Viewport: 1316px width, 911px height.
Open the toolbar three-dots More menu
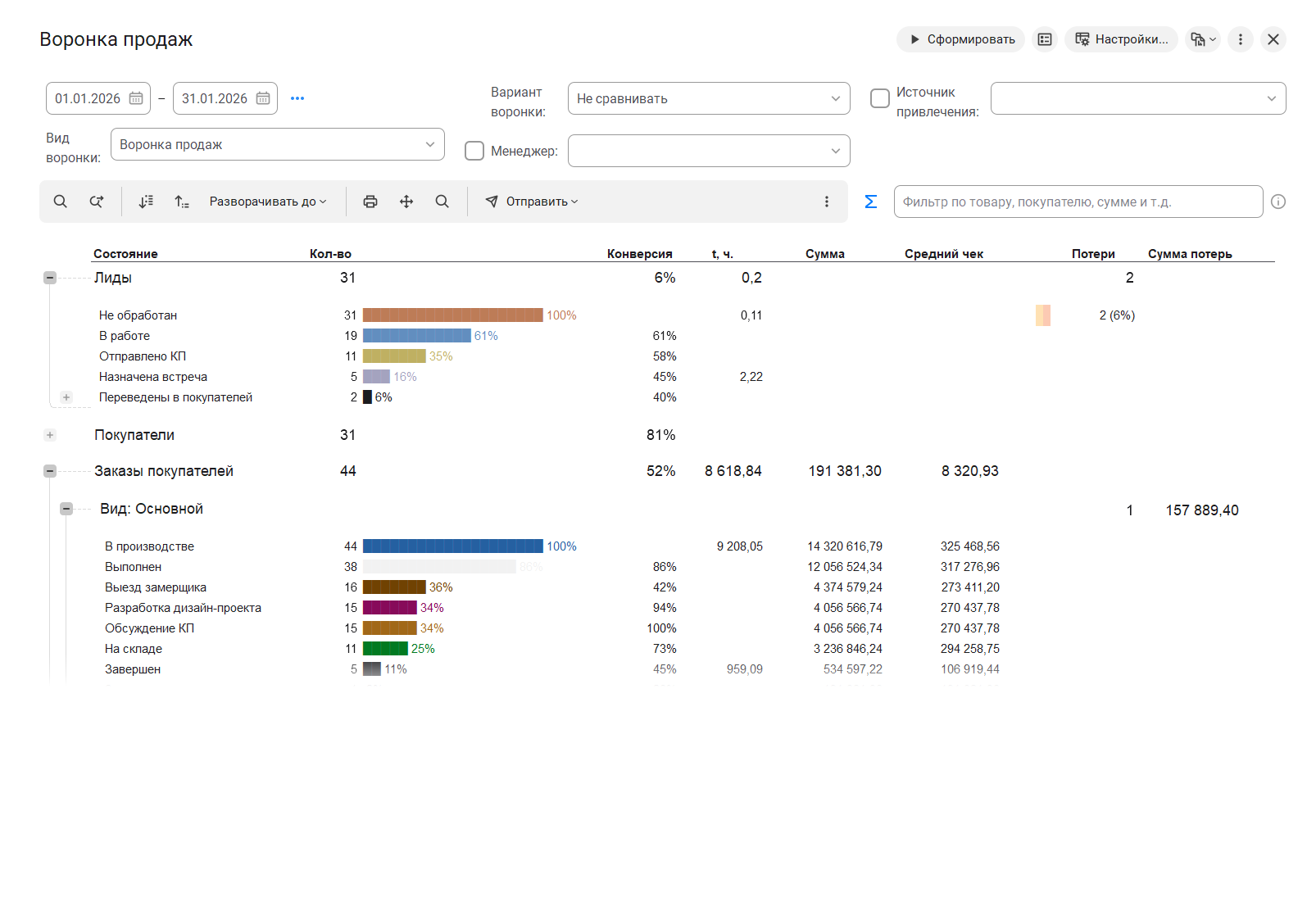[x=827, y=202]
